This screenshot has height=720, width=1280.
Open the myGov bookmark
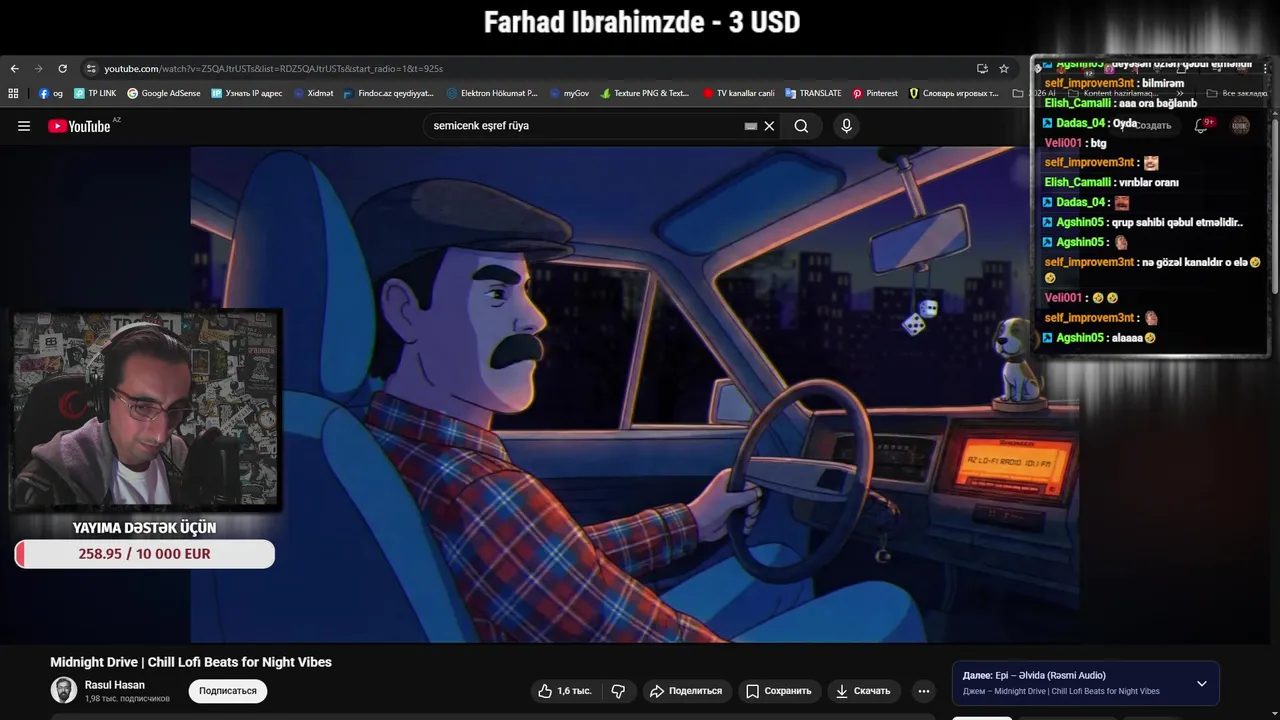(569, 93)
